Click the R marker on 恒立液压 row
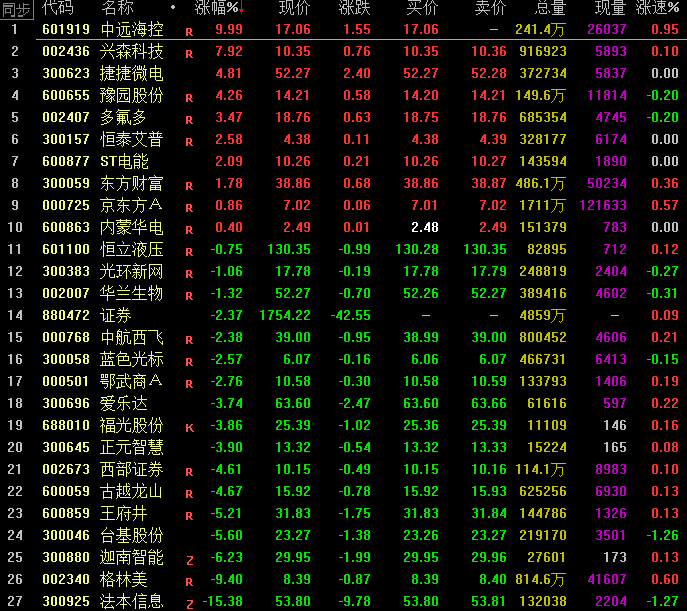Viewport: 687px width, 611px height. point(189,252)
